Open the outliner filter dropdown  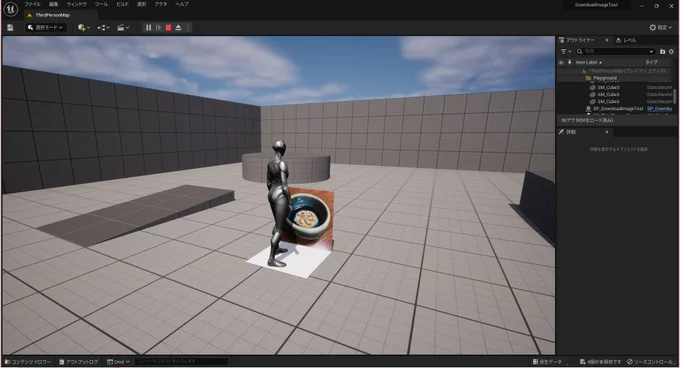tap(566, 52)
